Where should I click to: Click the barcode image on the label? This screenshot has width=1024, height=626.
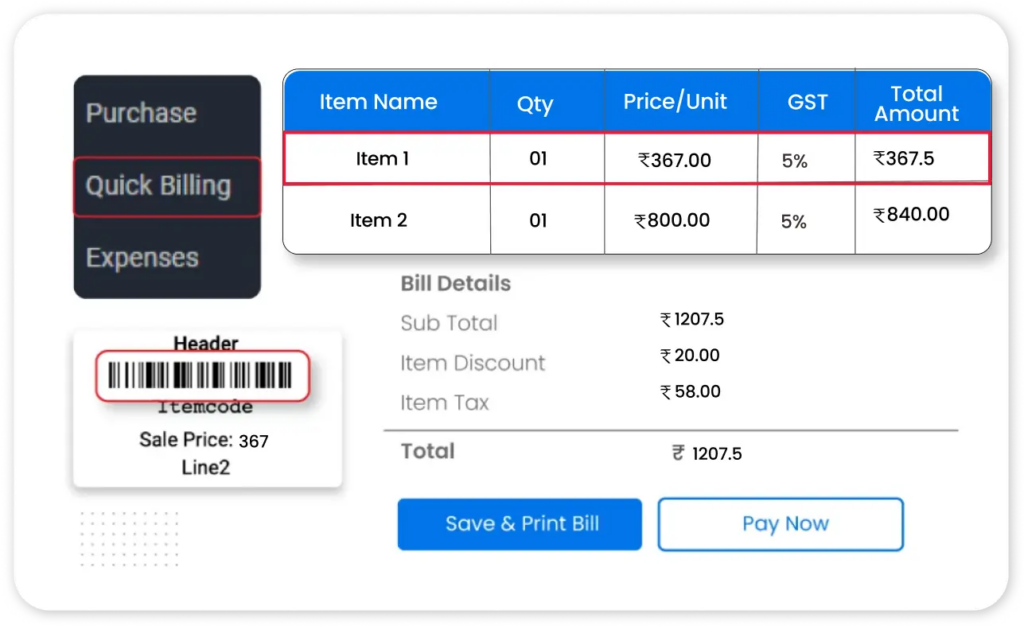pos(201,376)
